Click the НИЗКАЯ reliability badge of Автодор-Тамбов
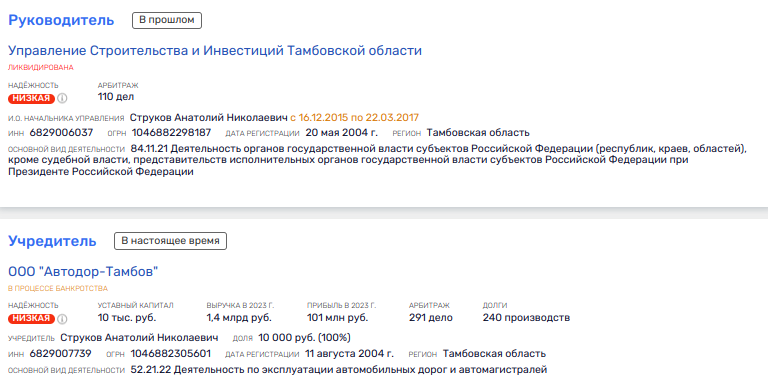The height and width of the screenshot is (389, 768). click(31, 319)
